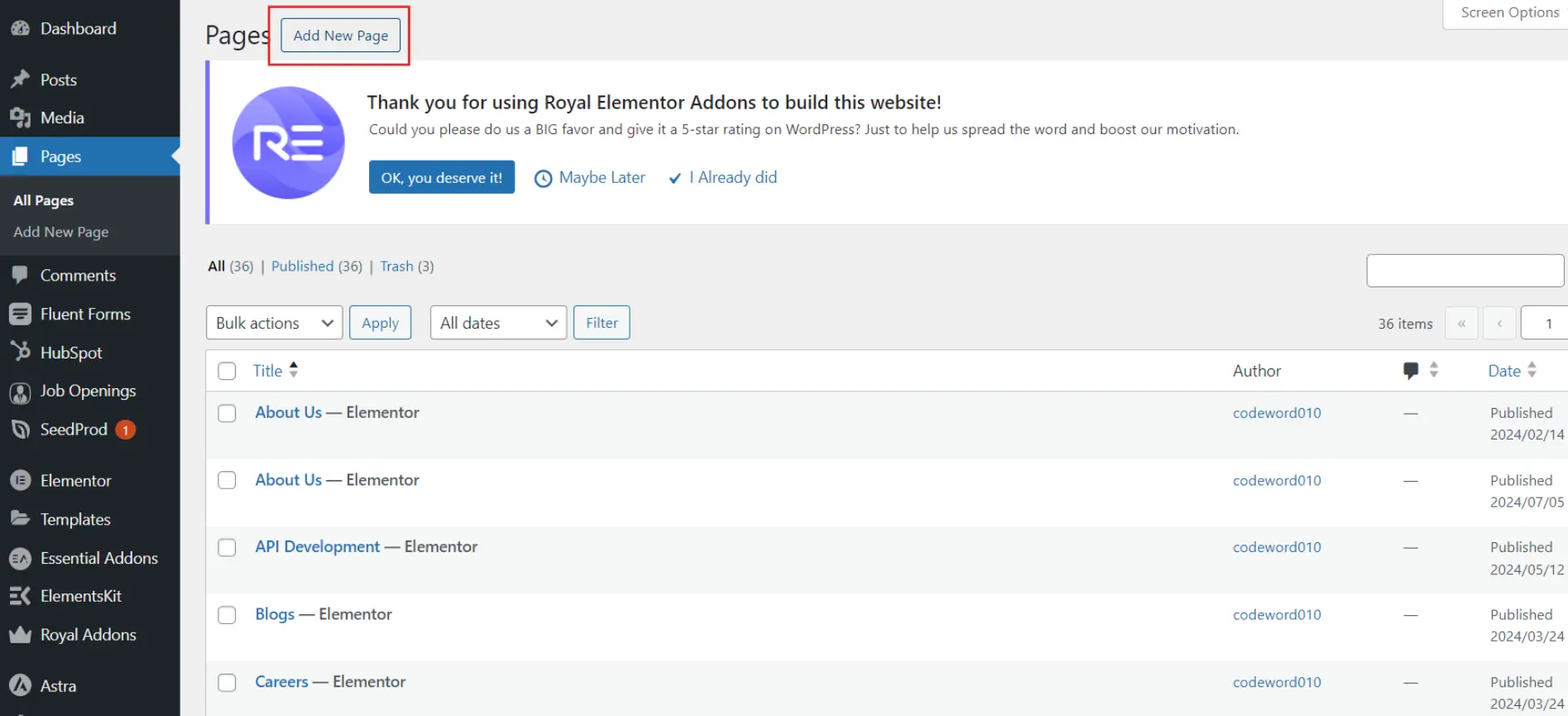The width and height of the screenshot is (1568, 716).
Task: Select Add New Page in sidebar submenu
Action: tap(61, 232)
